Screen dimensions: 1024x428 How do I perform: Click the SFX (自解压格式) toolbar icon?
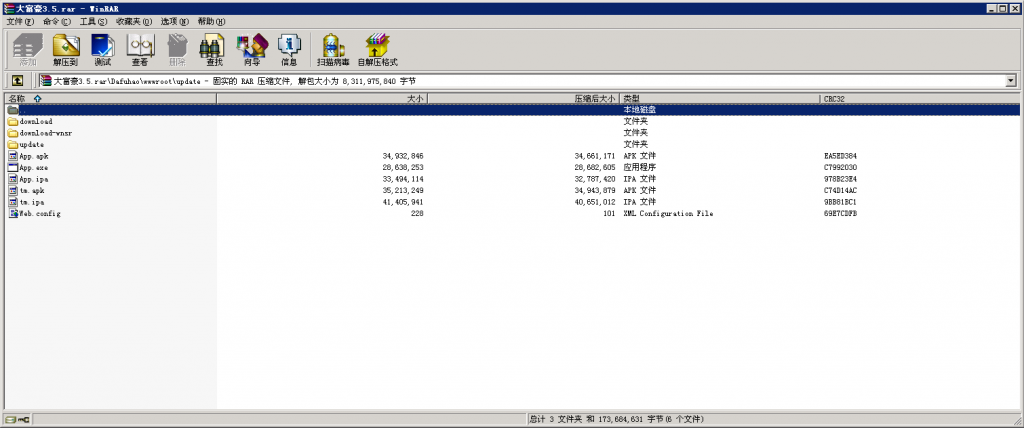[378, 49]
